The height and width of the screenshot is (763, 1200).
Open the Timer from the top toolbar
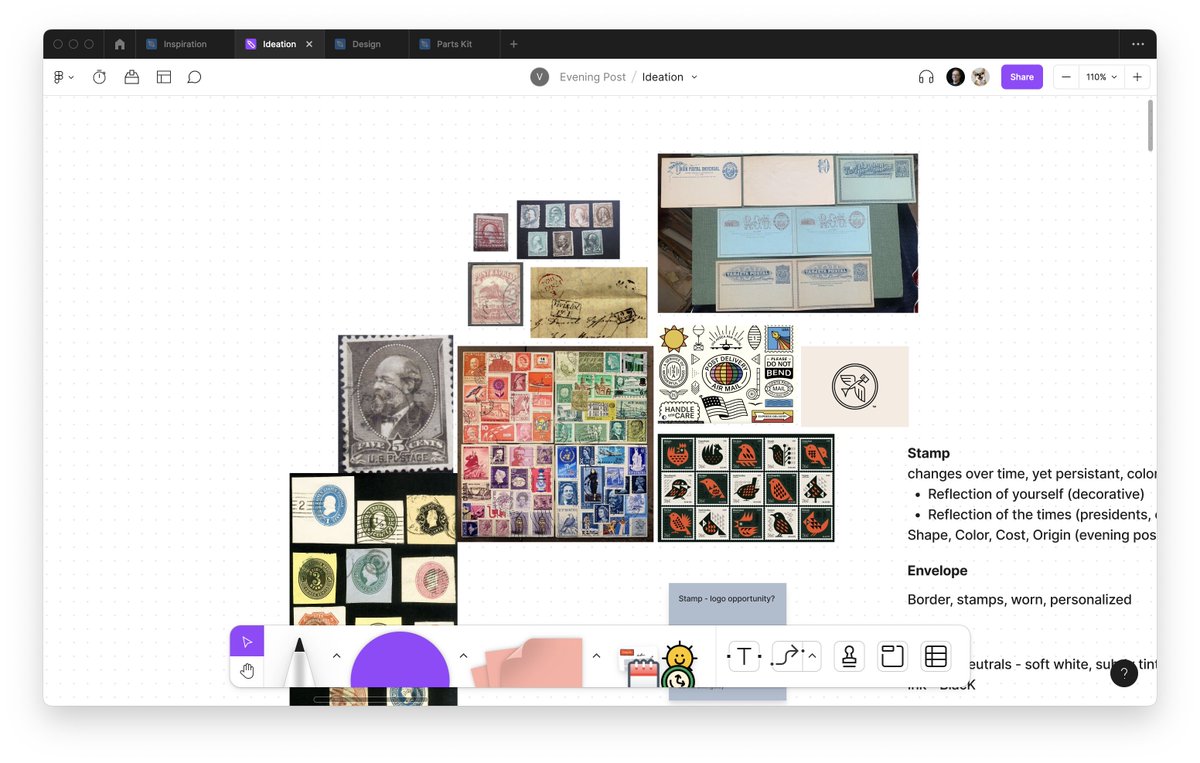point(99,76)
